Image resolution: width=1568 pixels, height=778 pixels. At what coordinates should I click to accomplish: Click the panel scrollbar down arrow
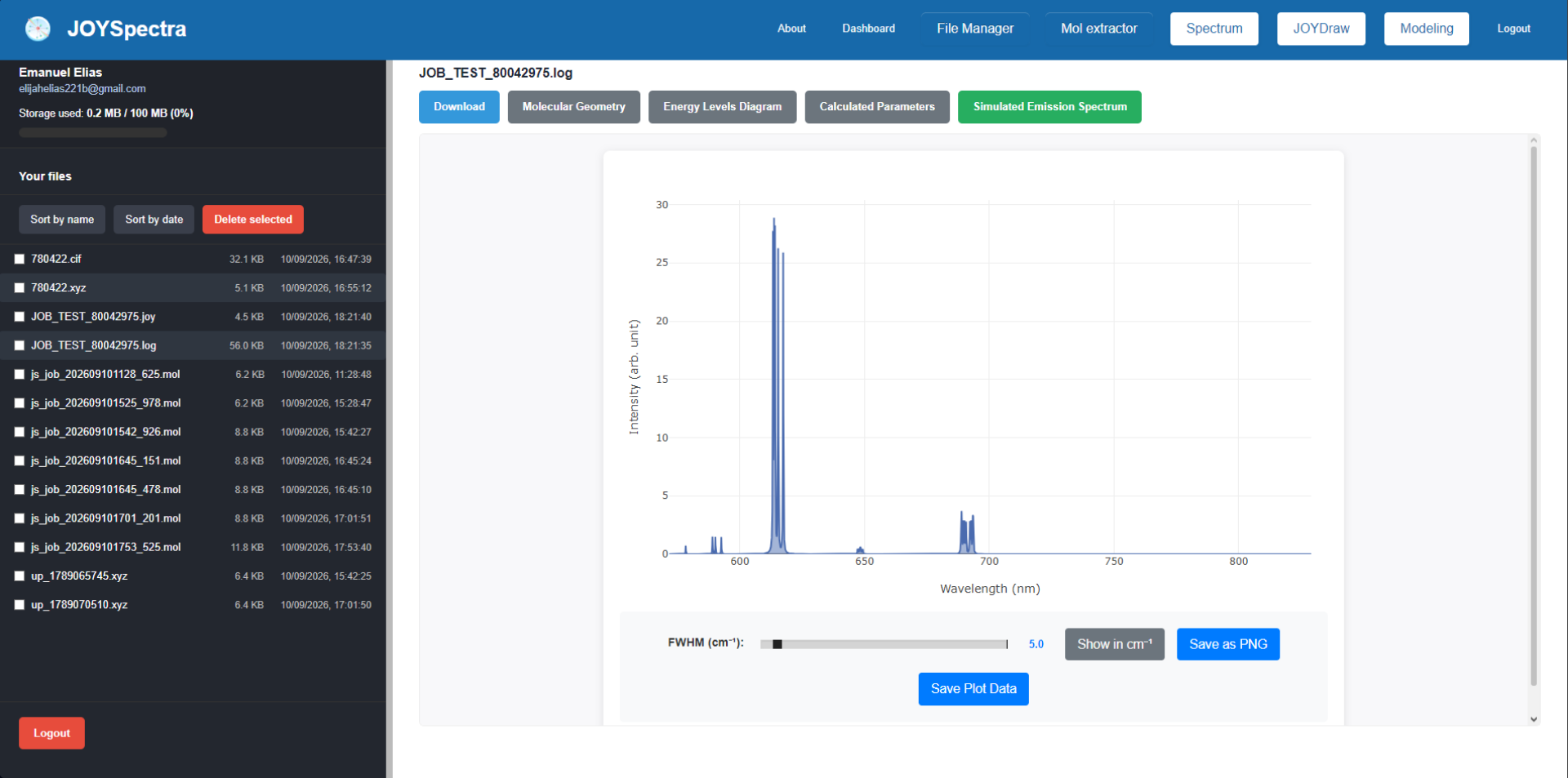coord(1534,719)
